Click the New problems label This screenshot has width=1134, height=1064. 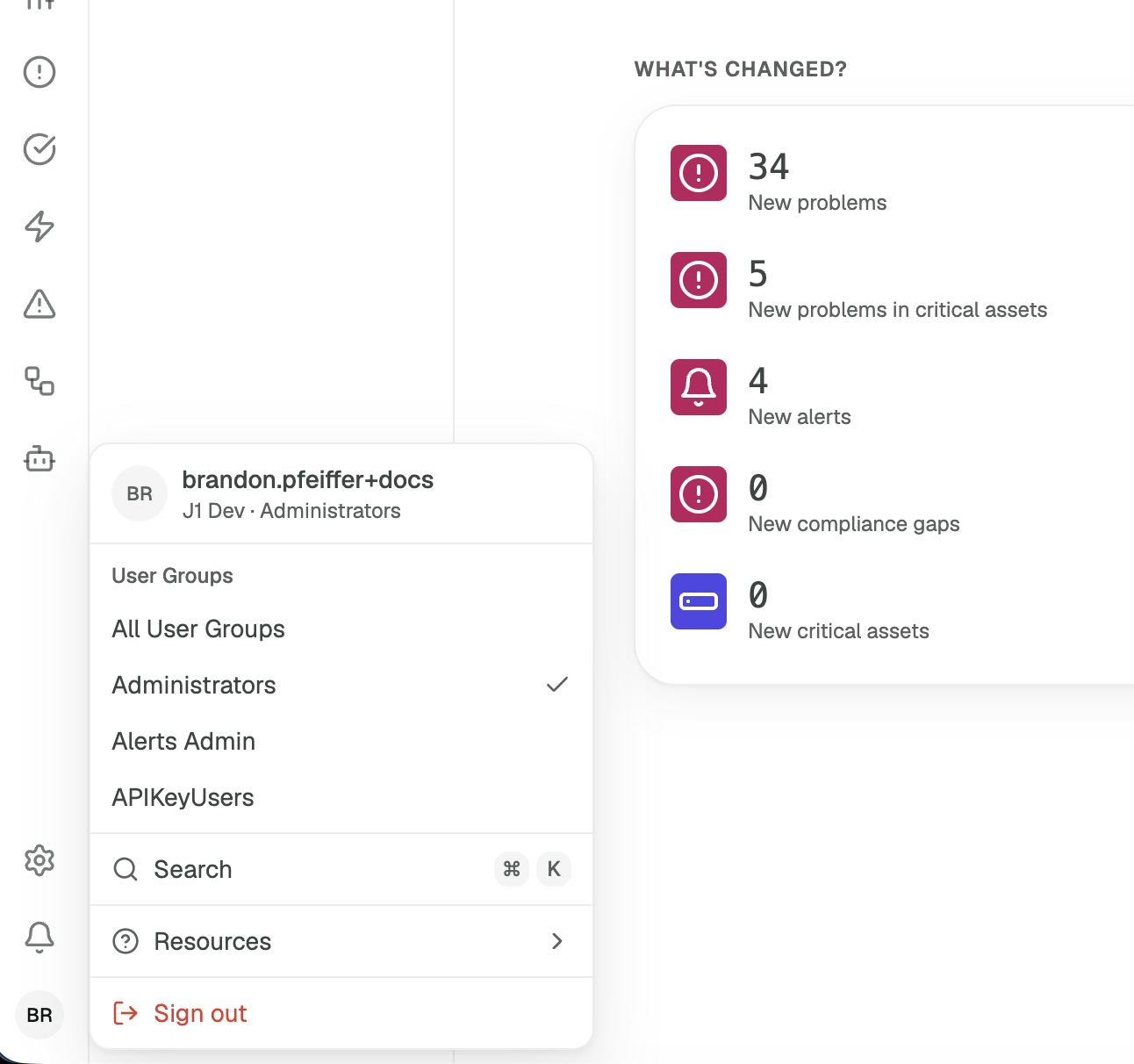pyautogui.click(x=818, y=203)
